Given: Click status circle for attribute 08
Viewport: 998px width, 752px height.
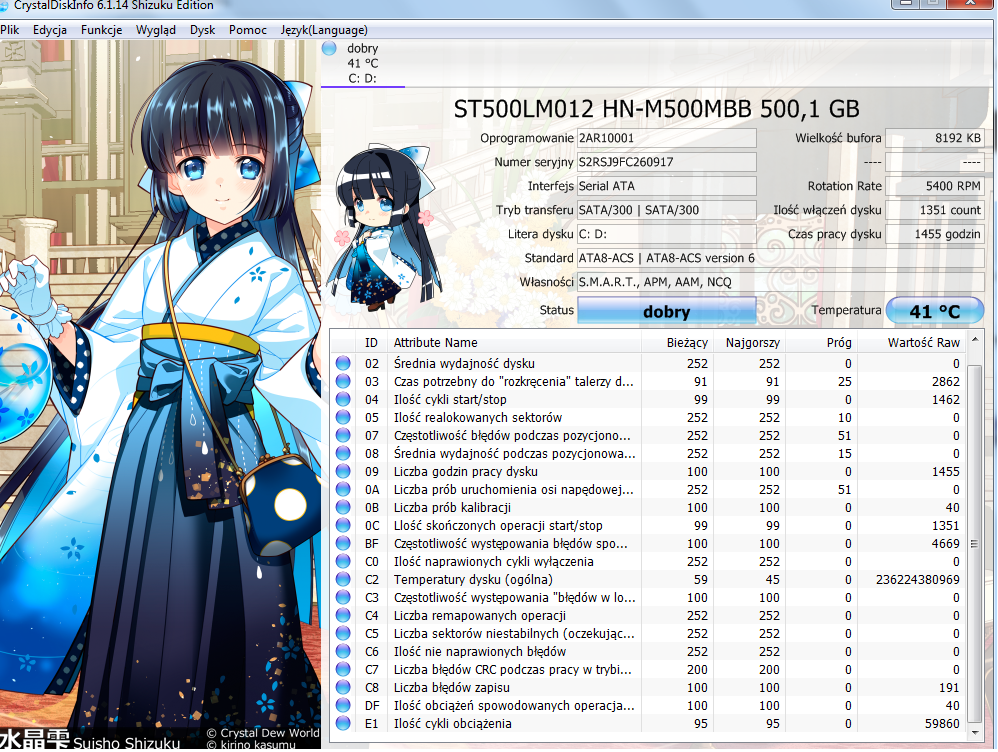Looking at the screenshot, I should (x=343, y=453).
